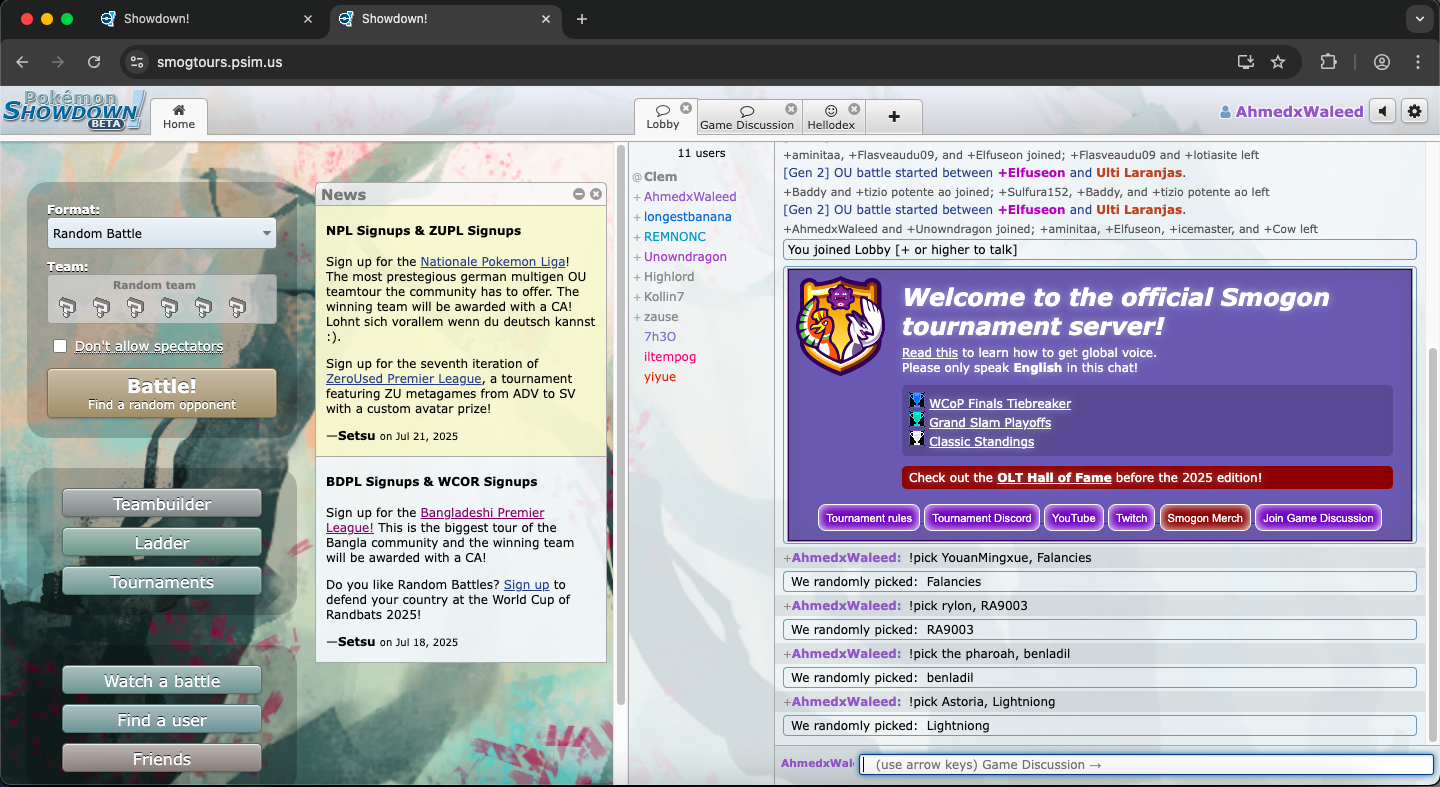Switch to the Lobby tab

point(662,117)
